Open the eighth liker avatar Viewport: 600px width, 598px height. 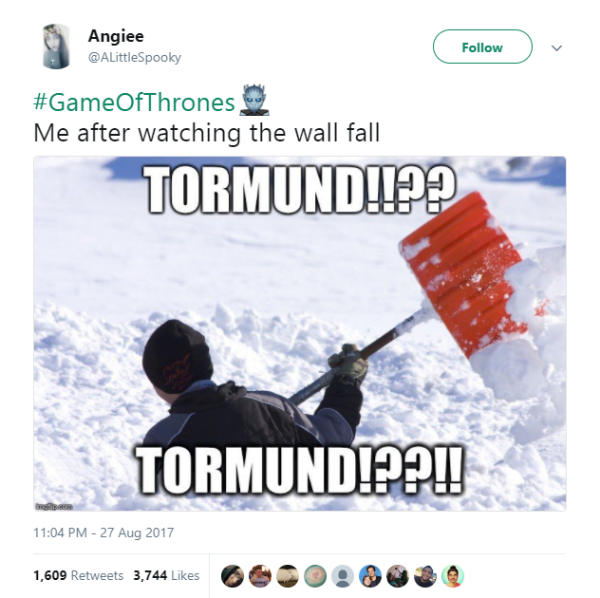coord(425,576)
